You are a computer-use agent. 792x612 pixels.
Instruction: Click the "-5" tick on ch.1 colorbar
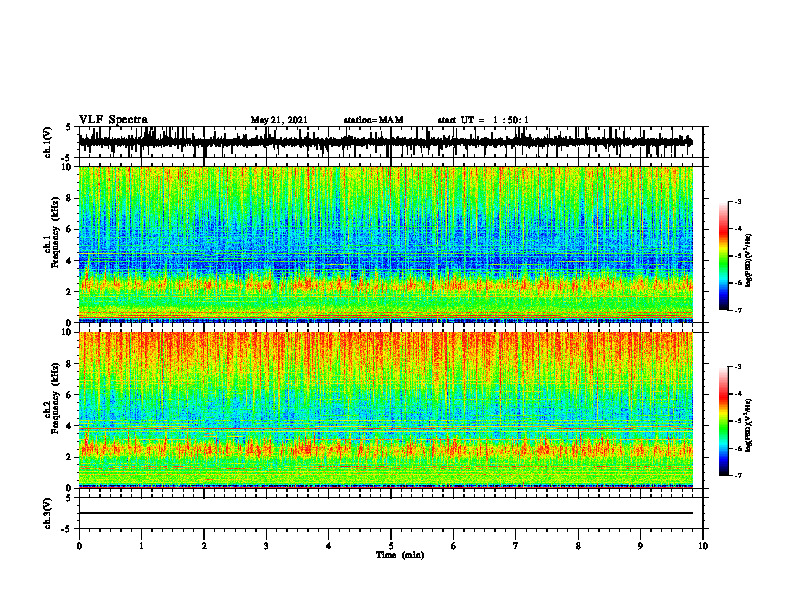coord(738,256)
